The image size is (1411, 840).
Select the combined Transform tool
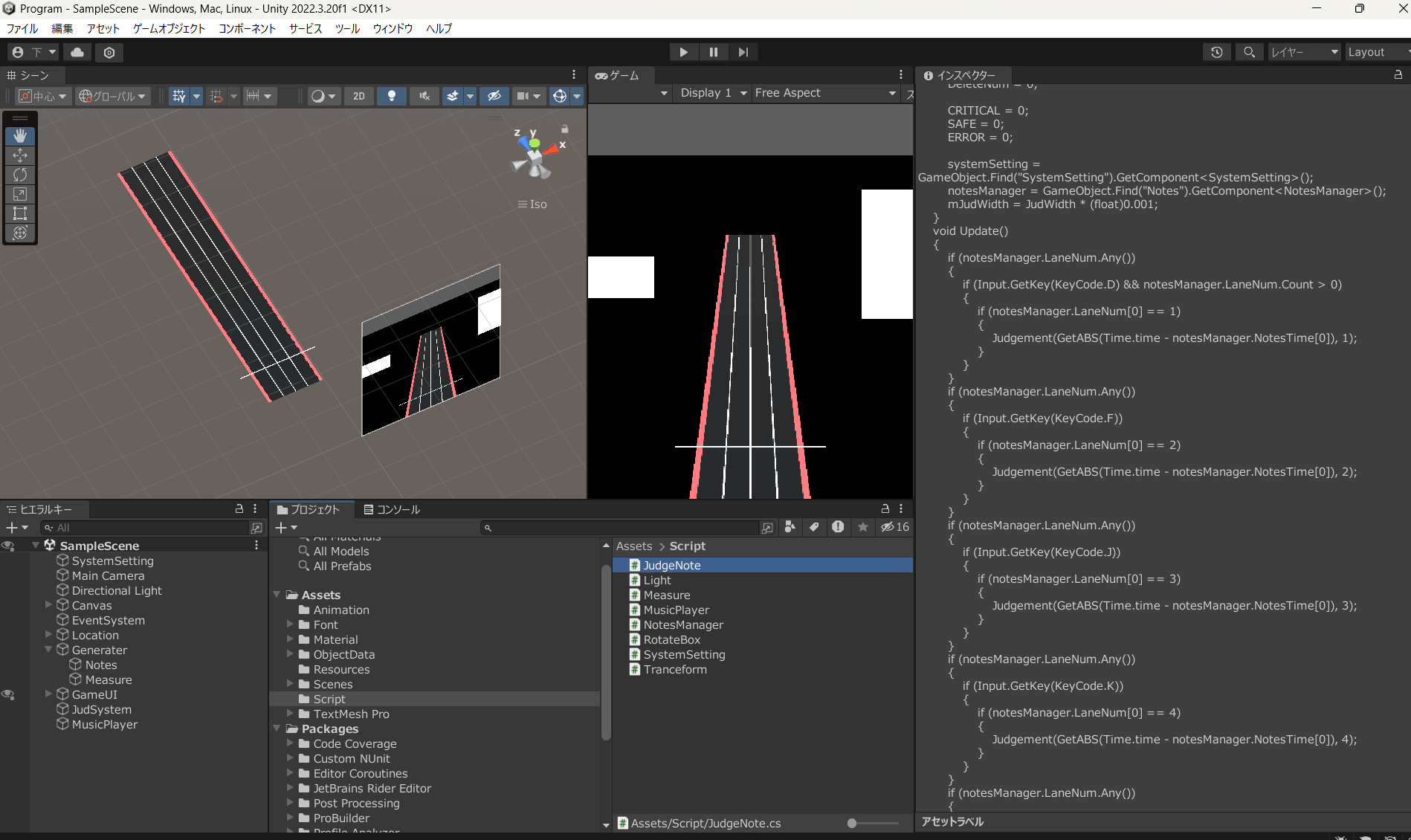(20, 233)
